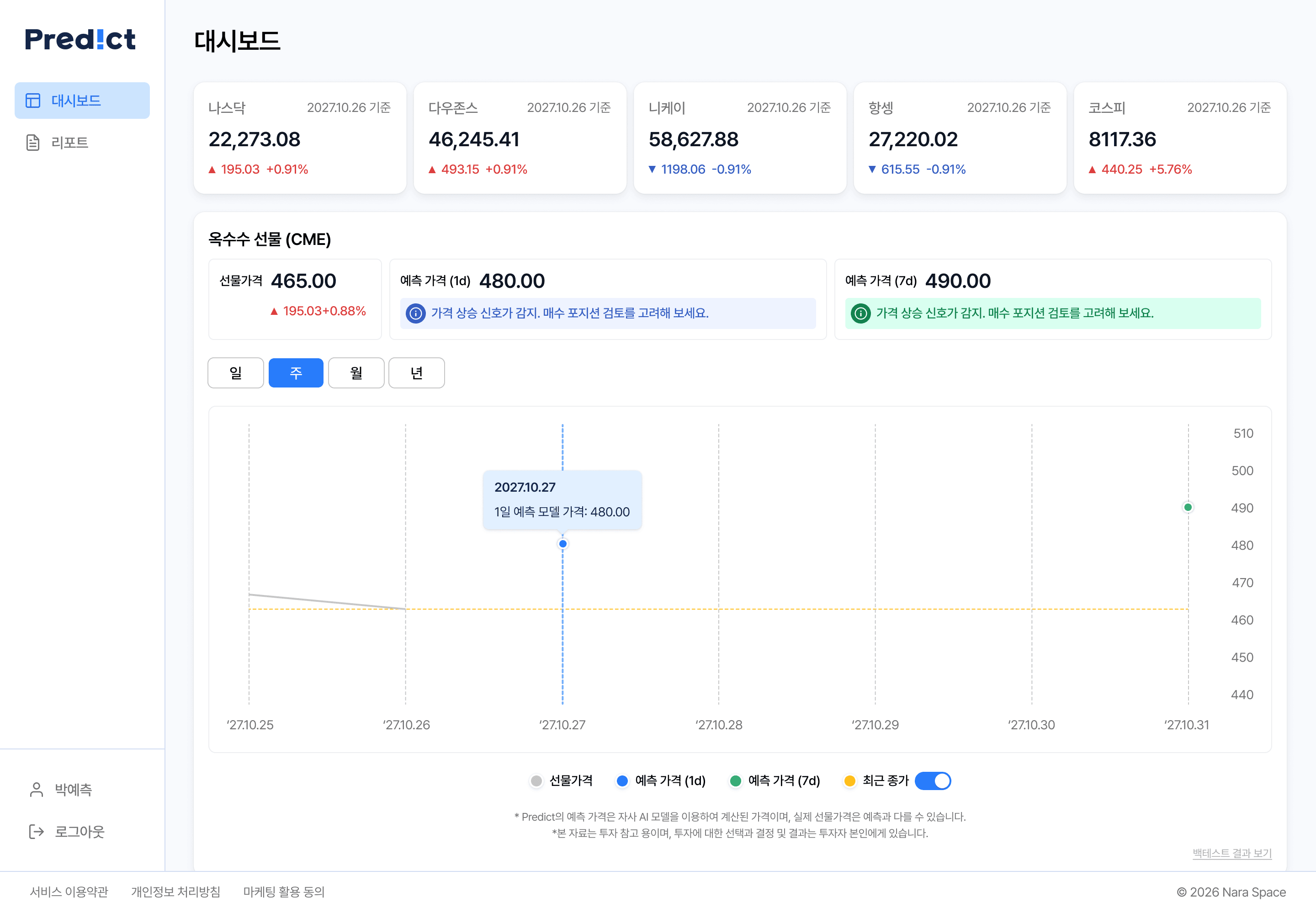This screenshot has height=913, width=1316.
Task: Click the user profile icon beside 박예측
Action: point(37,790)
